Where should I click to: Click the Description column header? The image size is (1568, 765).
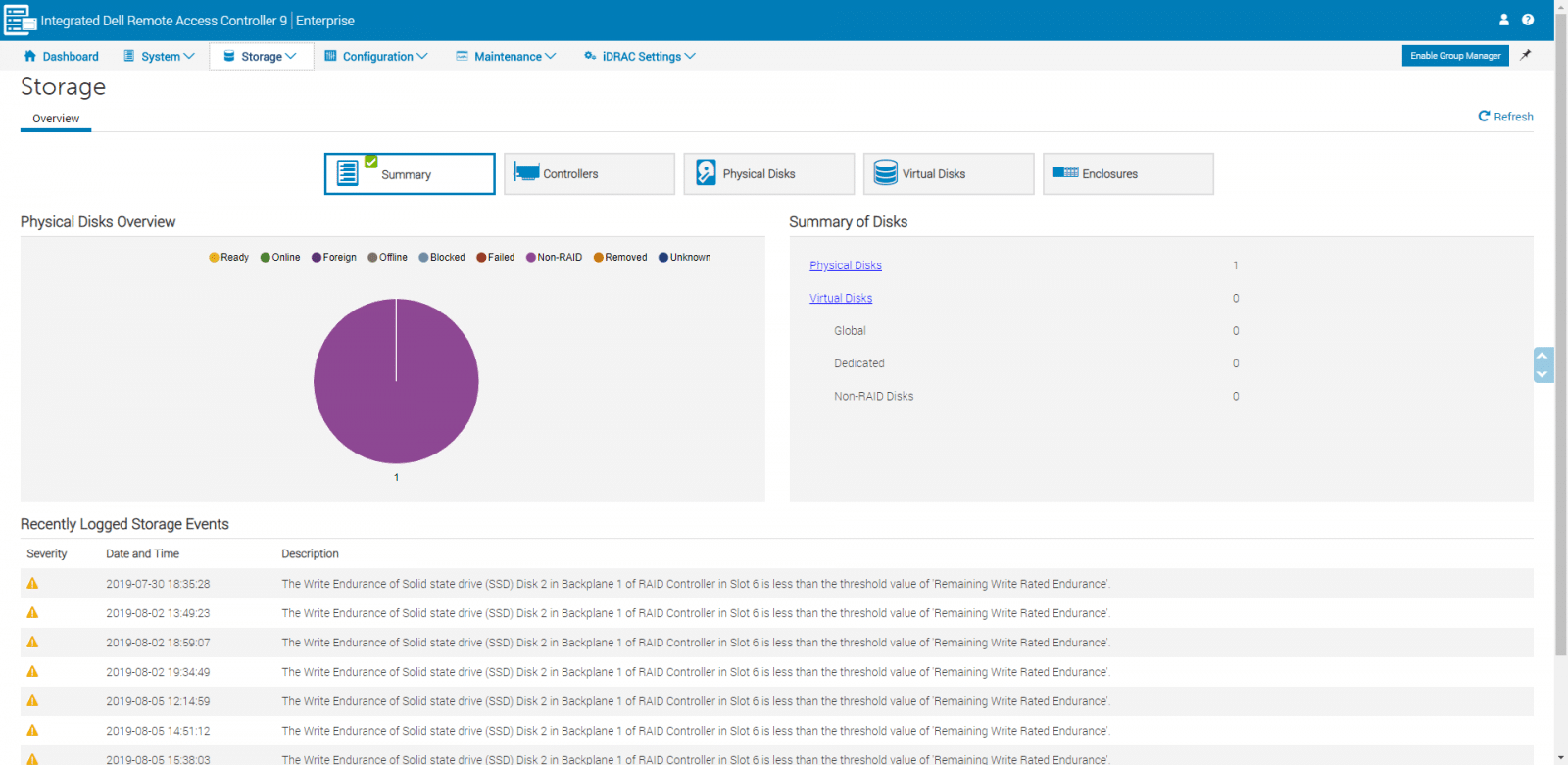(x=310, y=553)
